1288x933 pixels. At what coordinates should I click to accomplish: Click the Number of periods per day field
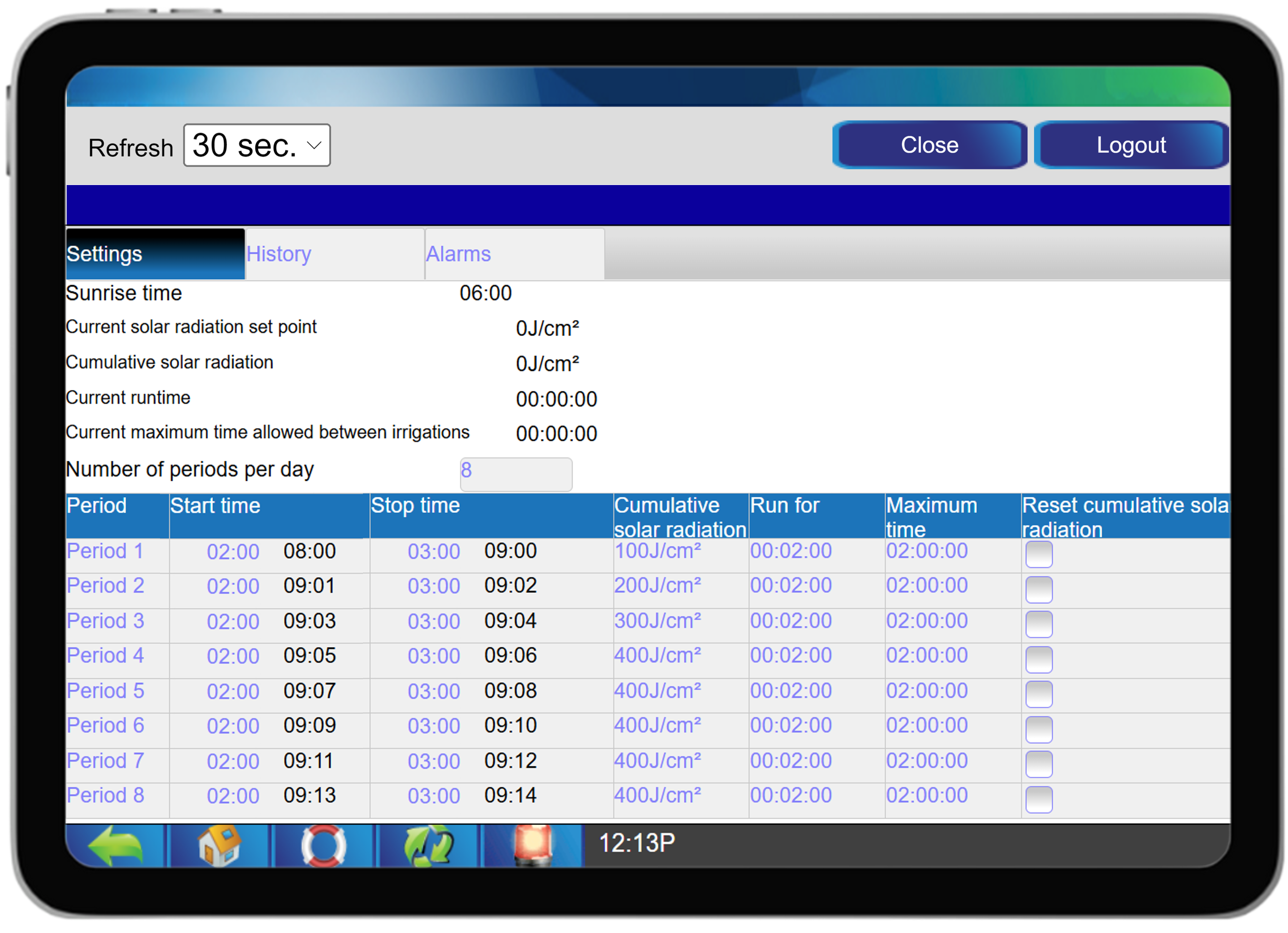[515, 474]
